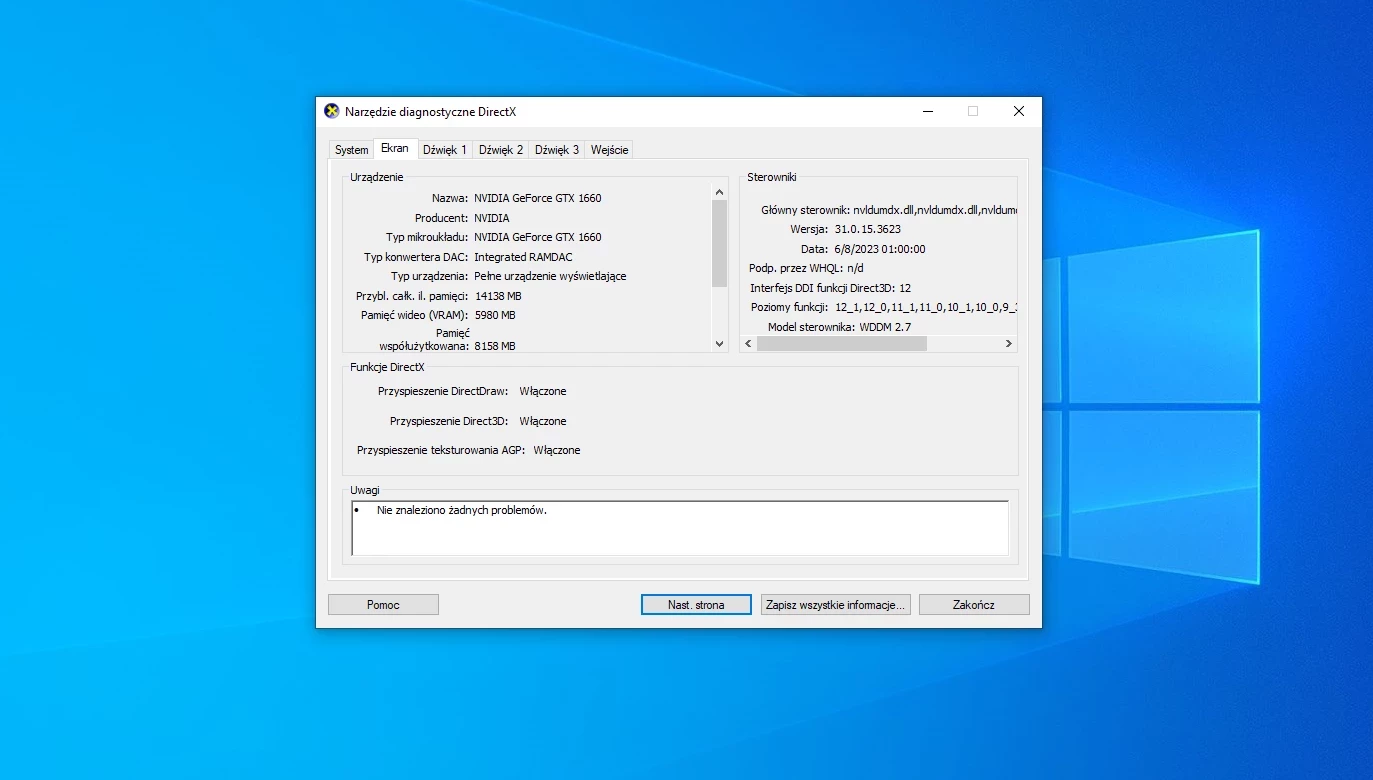Click the 14138 MB memory value
Image resolution: width=1373 pixels, height=780 pixels.
tap(498, 296)
